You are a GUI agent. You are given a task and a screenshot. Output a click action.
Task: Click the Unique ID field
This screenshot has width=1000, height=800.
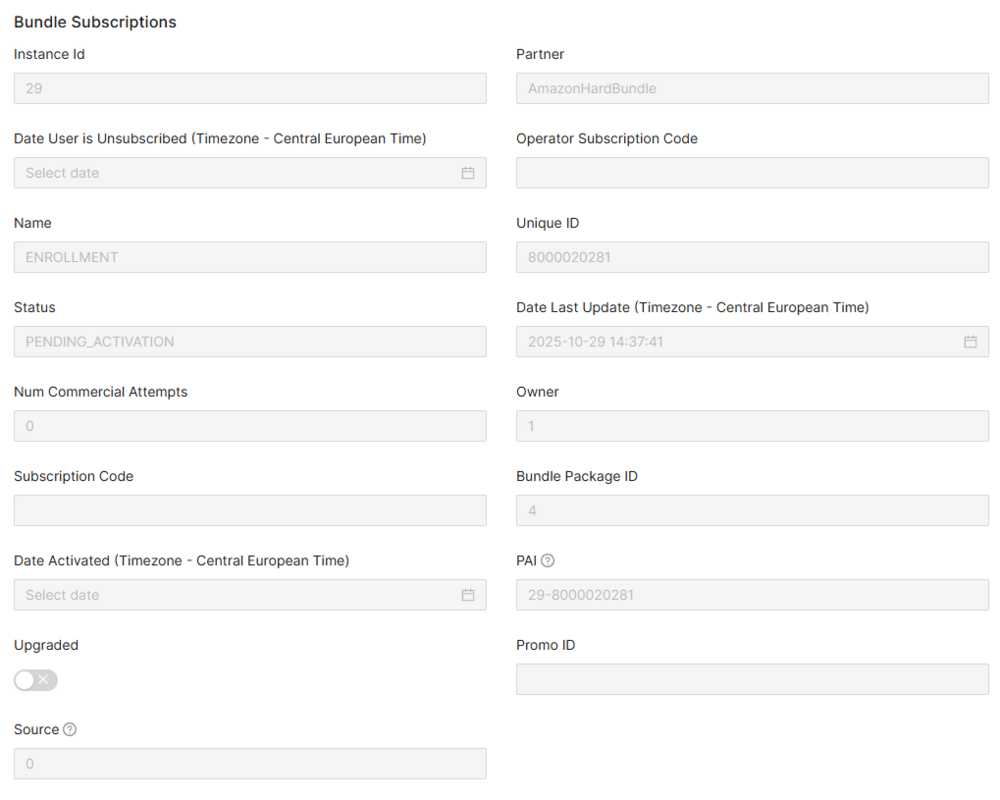pos(752,257)
